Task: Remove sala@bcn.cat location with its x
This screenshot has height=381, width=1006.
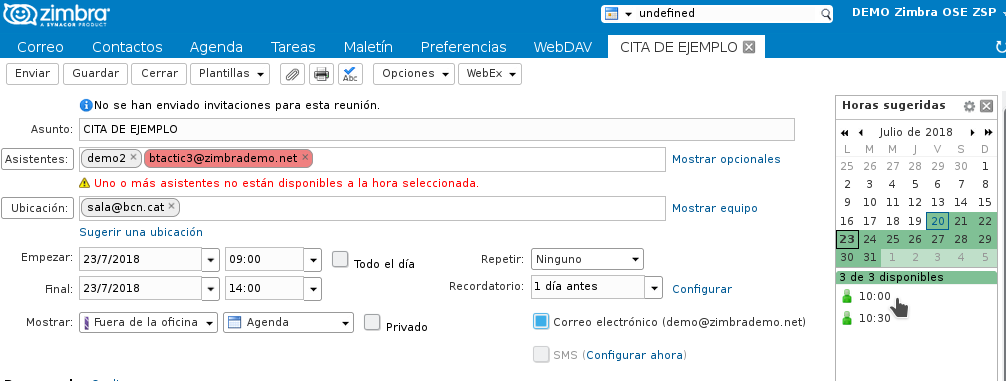Action: [x=171, y=206]
